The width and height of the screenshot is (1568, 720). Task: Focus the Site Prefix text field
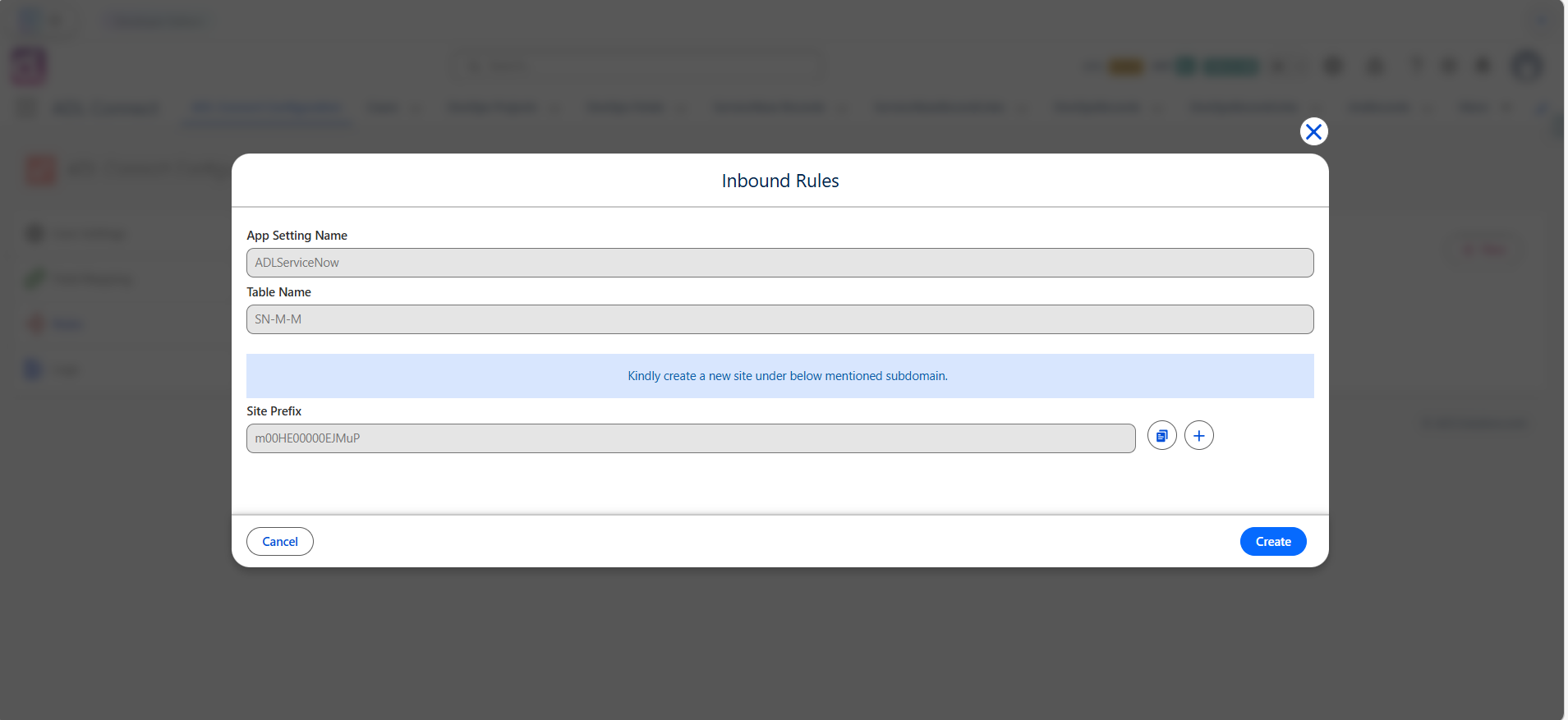691,438
